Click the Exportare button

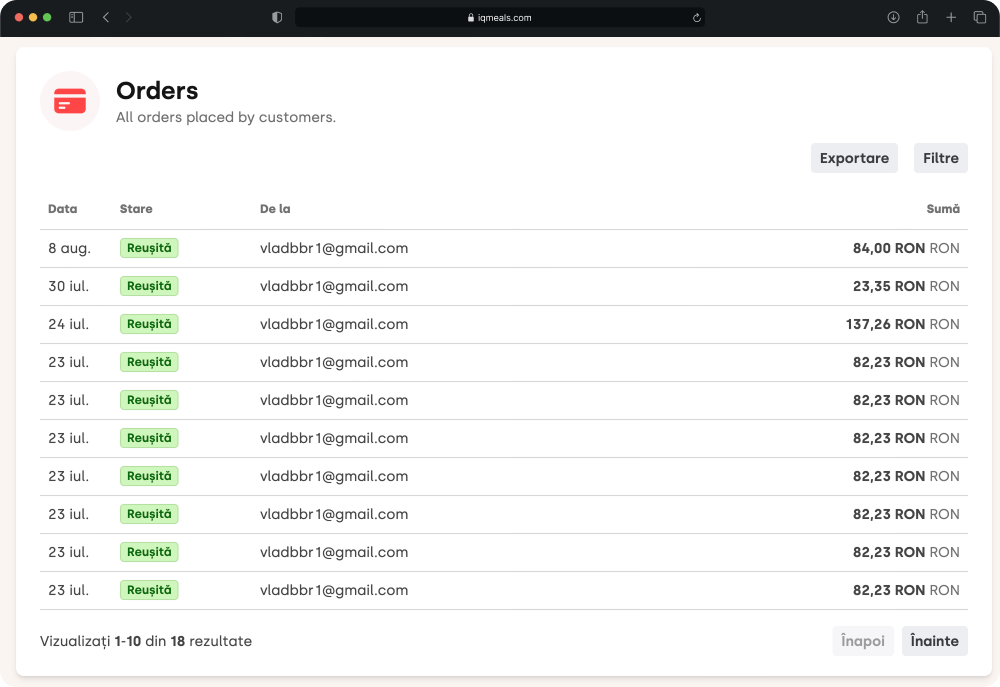pyautogui.click(x=854, y=158)
